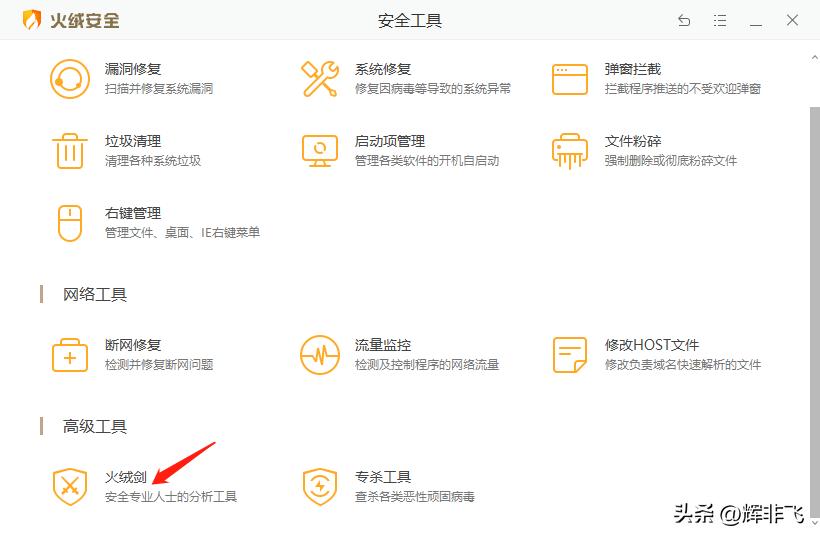
Task: Click the 启动项管理 monitor icon
Action: point(320,151)
